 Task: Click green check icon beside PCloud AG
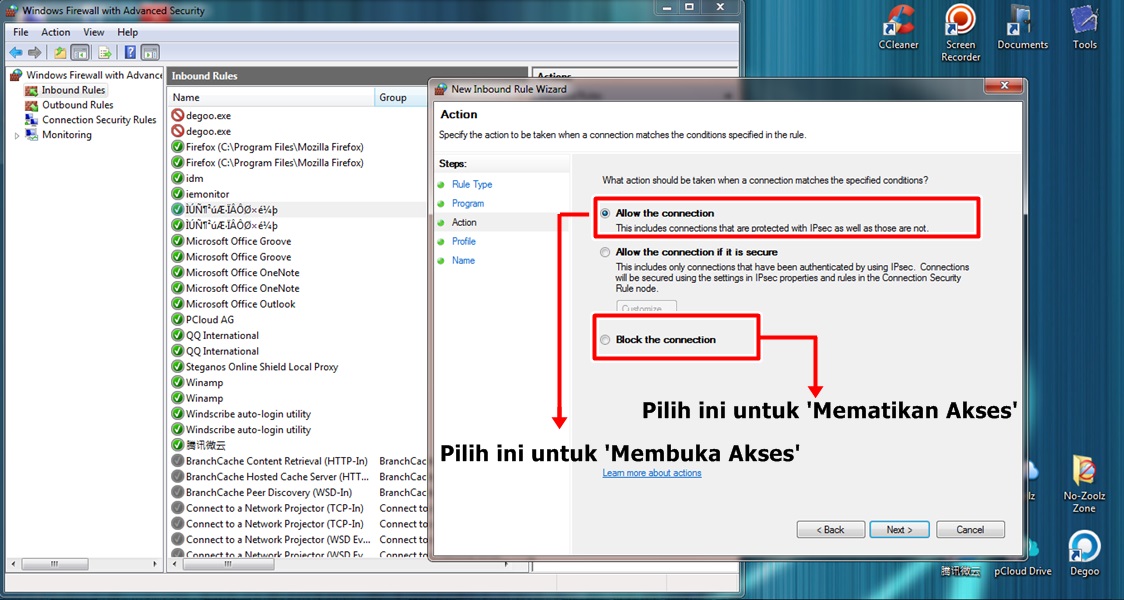pyautogui.click(x=178, y=320)
